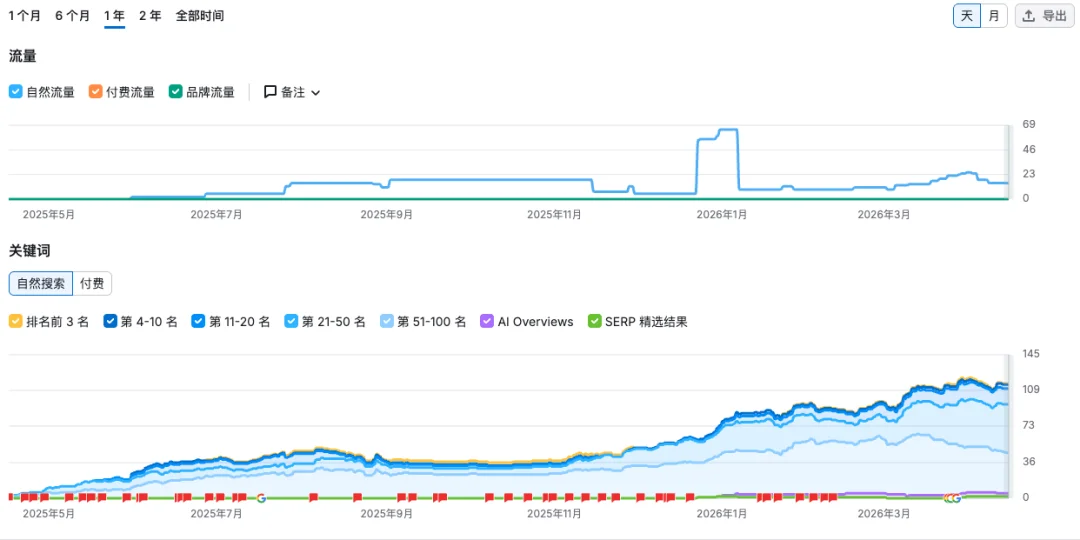Viewport: 1080px width, 540px height.
Task: Click the Google update icon near 2025年7月
Action: pos(261,497)
